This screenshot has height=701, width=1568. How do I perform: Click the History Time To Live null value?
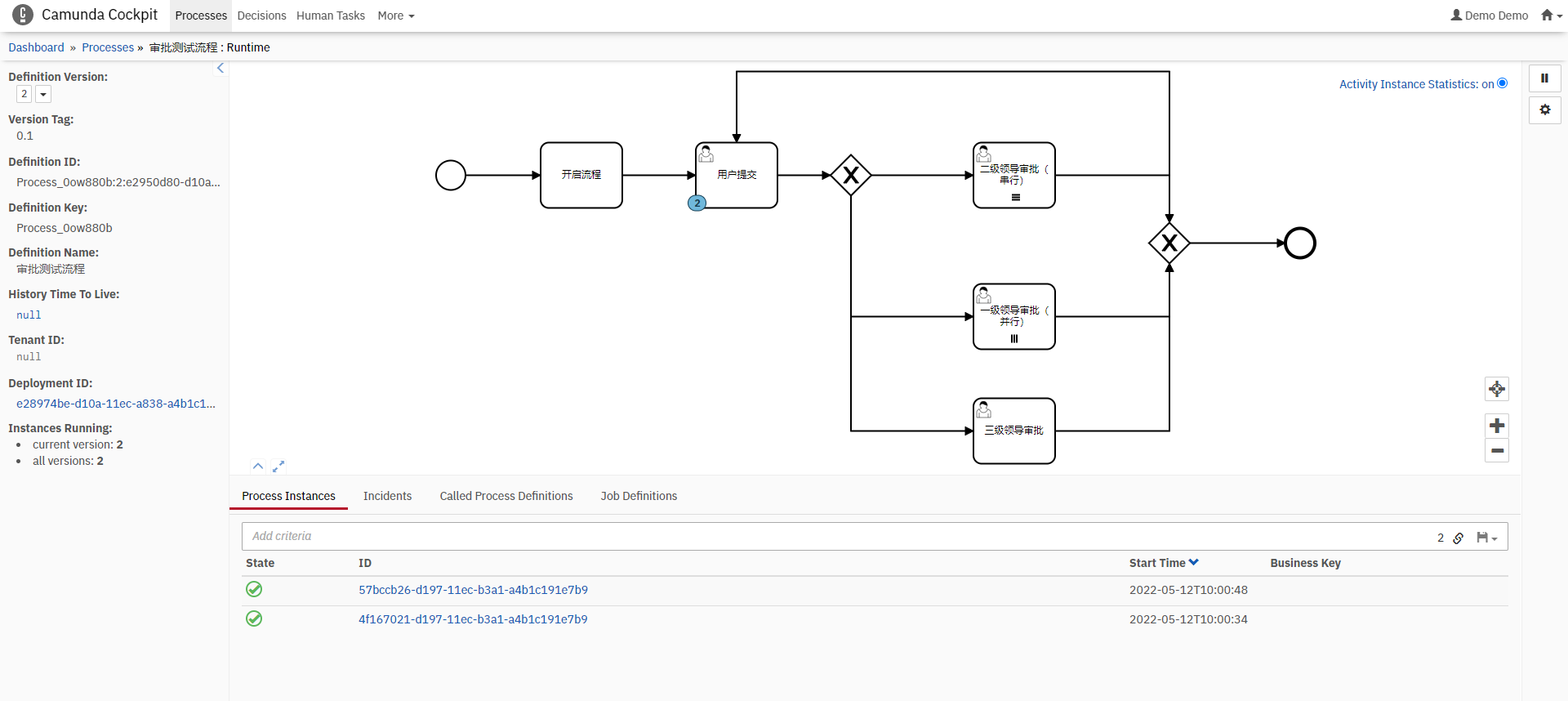click(29, 315)
